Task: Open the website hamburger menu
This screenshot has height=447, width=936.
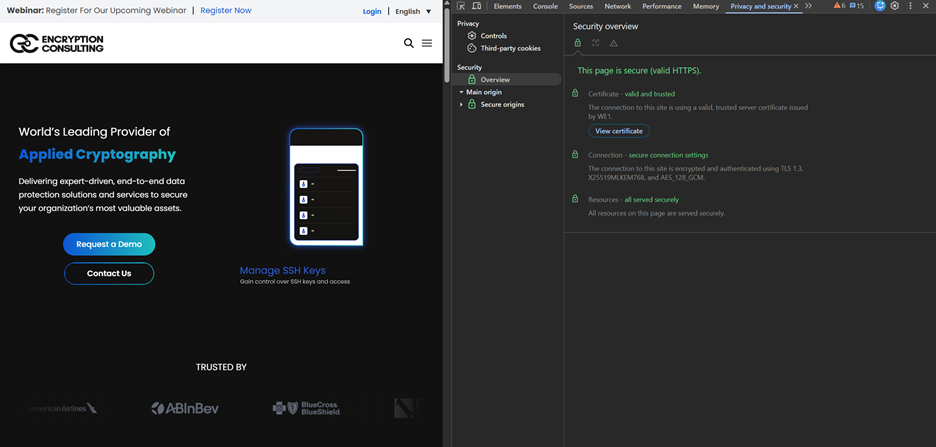Action: [427, 43]
